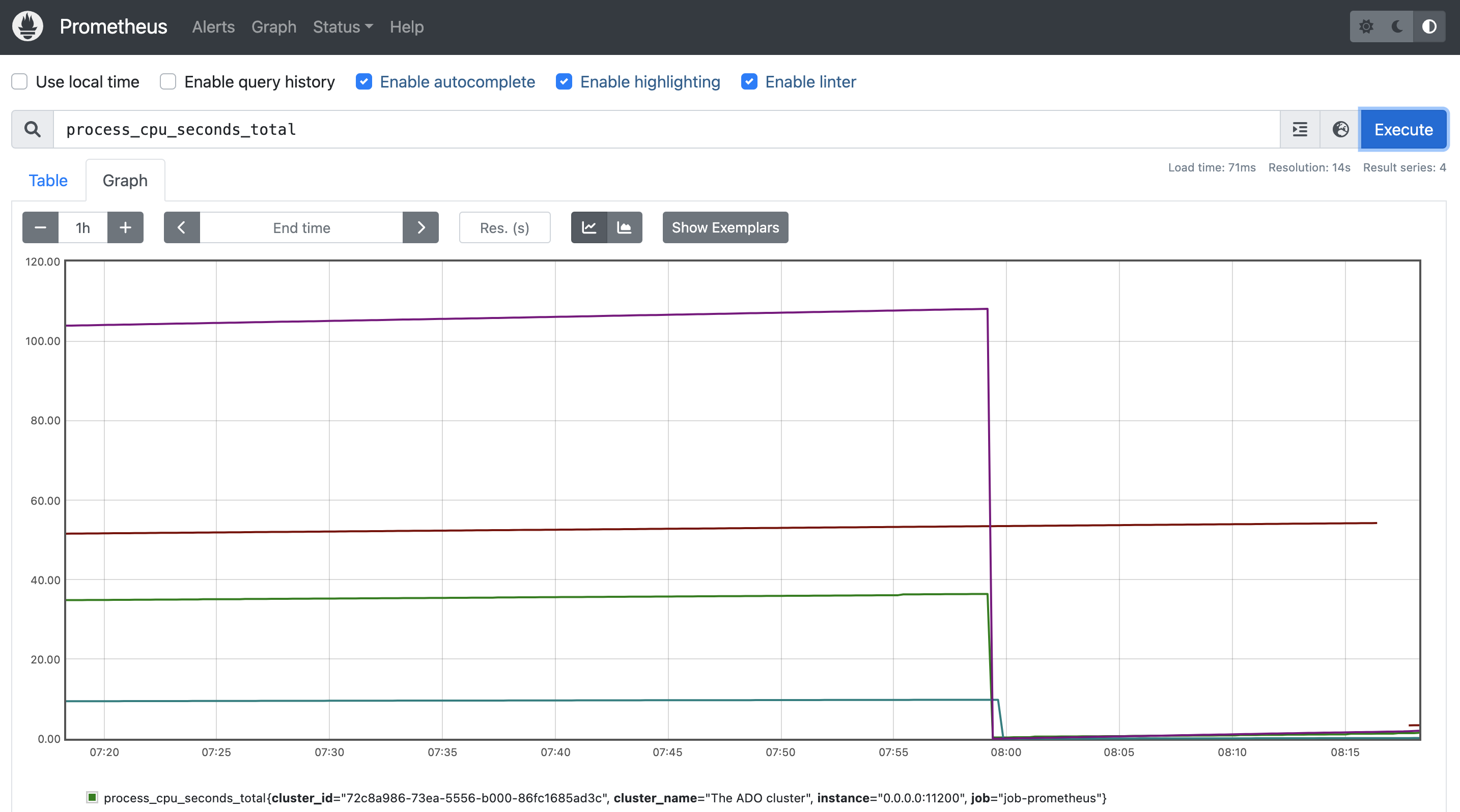The image size is (1460, 812).
Task: Enable the query history checkbox
Action: 168,81
